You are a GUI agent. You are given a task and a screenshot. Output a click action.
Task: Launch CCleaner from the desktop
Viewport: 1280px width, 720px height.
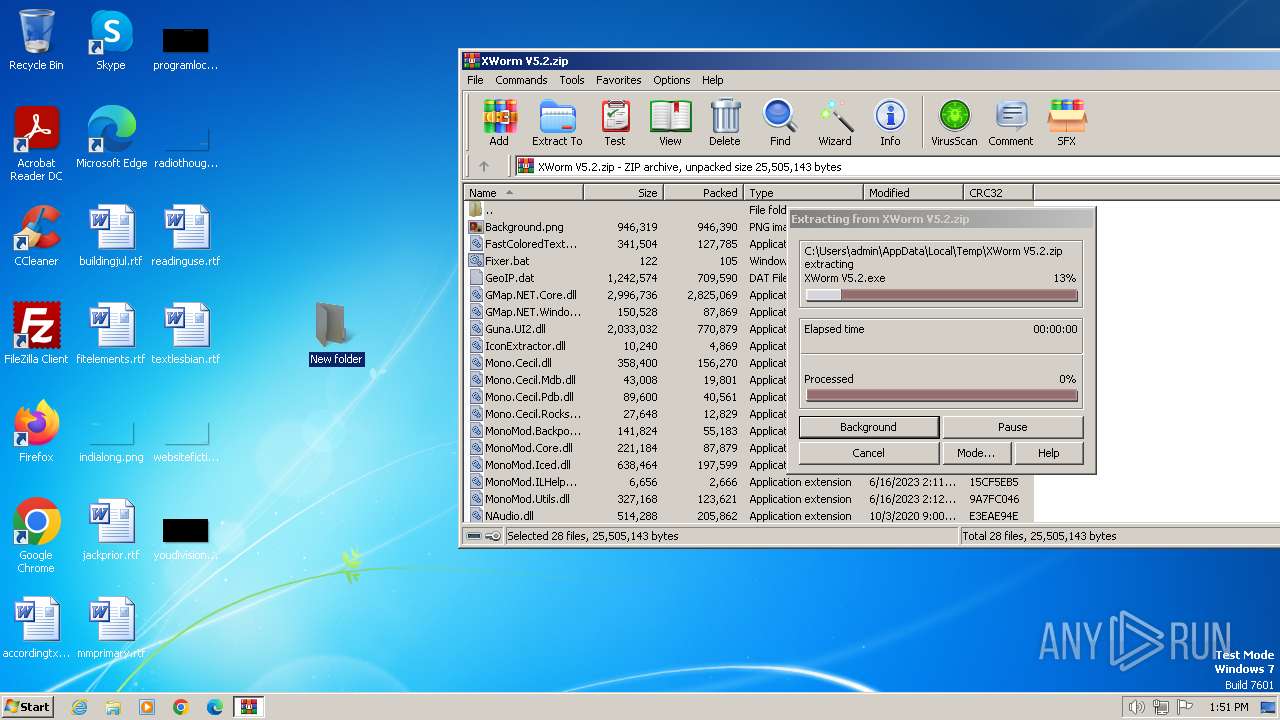click(x=36, y=236)
